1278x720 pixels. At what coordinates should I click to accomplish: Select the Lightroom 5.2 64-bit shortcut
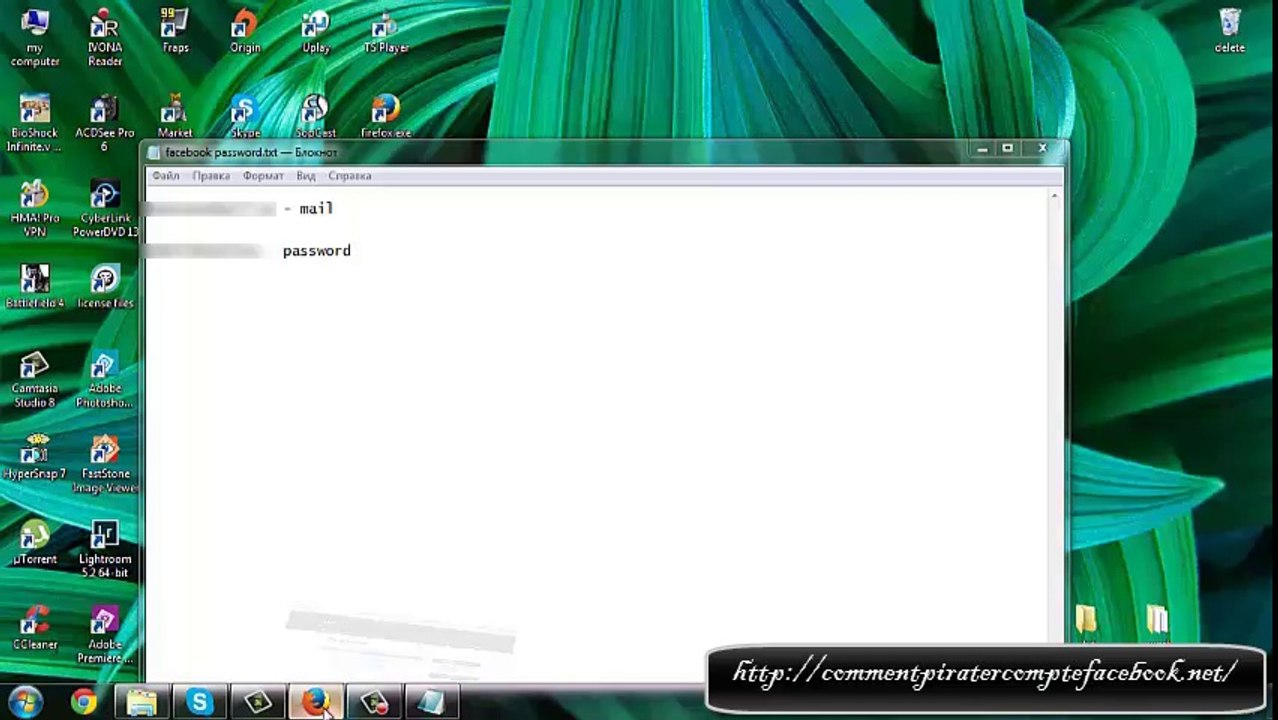(105, 549)
